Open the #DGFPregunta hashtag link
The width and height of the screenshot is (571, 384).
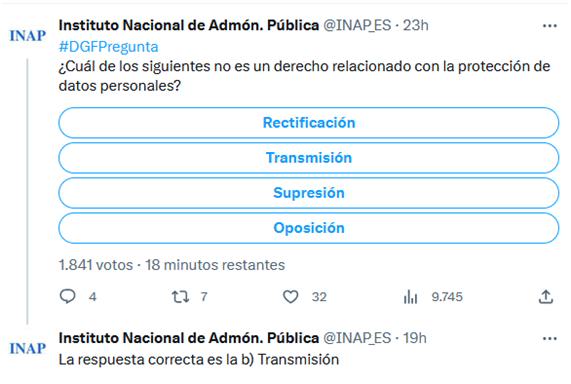(x=109, y=47)
